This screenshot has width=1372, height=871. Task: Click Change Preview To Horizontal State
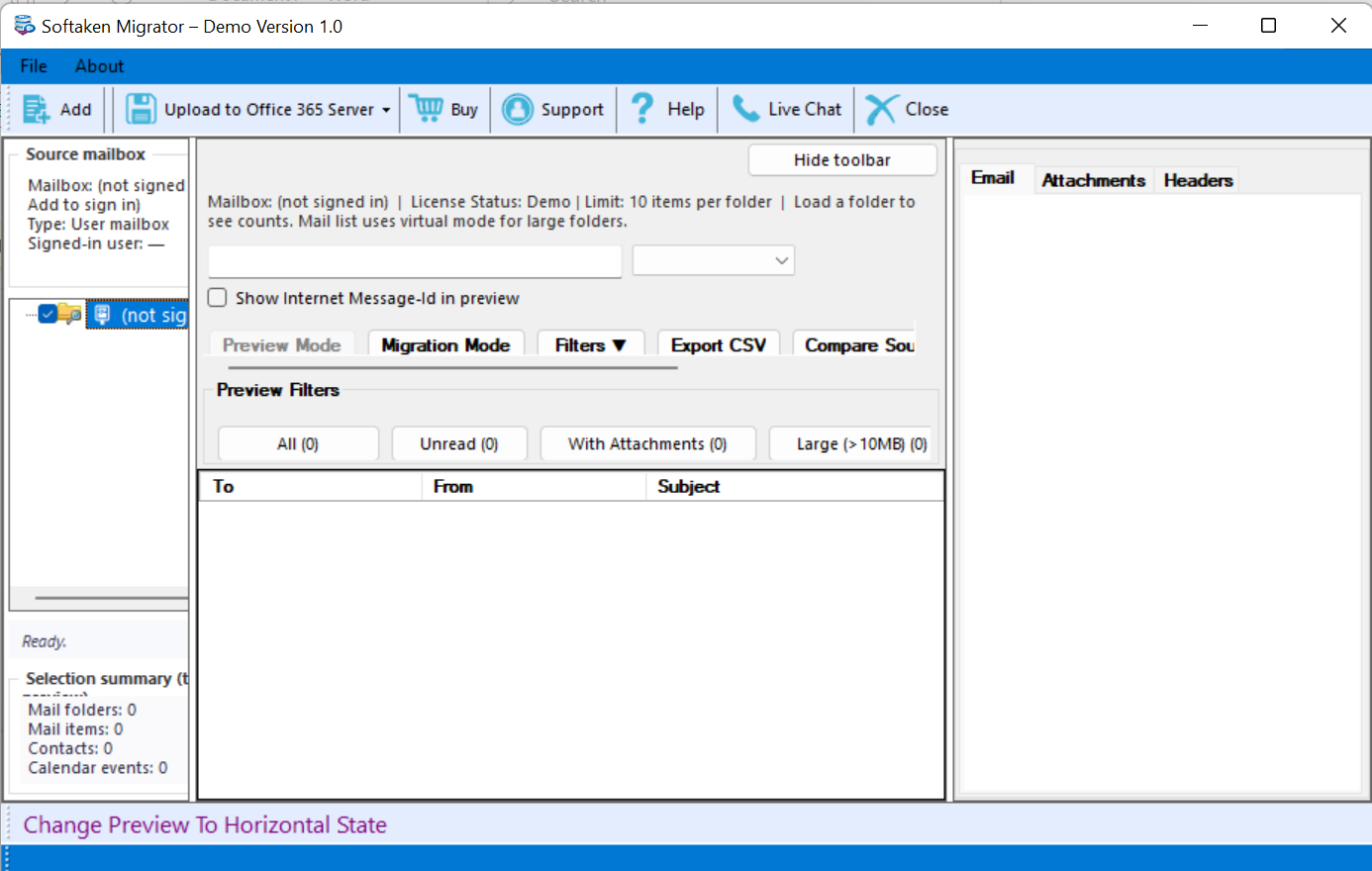pyautogui.click(x=205, y=824)
